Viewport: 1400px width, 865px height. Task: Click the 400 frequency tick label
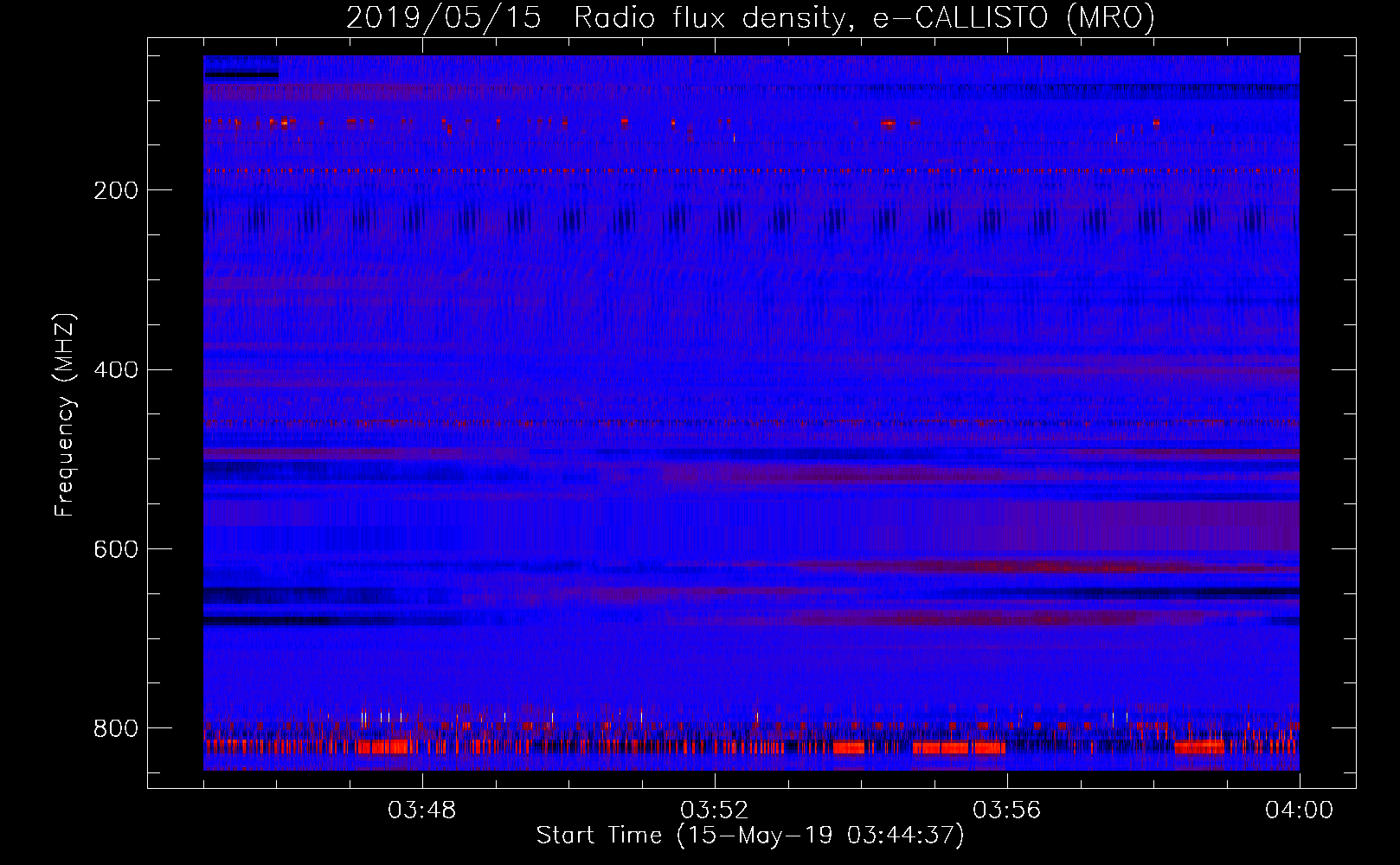tap(116, 370)
